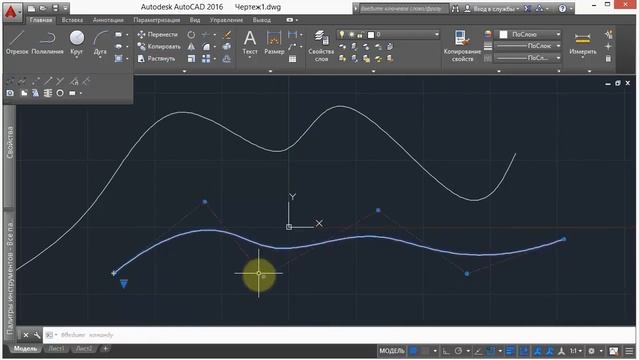Toggle the layer lock padlock icon
The image size is (640, 360).
(360, 35)
